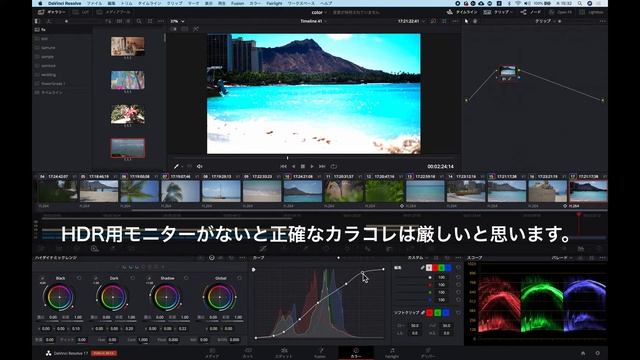Select the qualifier picker tool under viewer
The image size is (640, 360).
[x=176, y=167]
